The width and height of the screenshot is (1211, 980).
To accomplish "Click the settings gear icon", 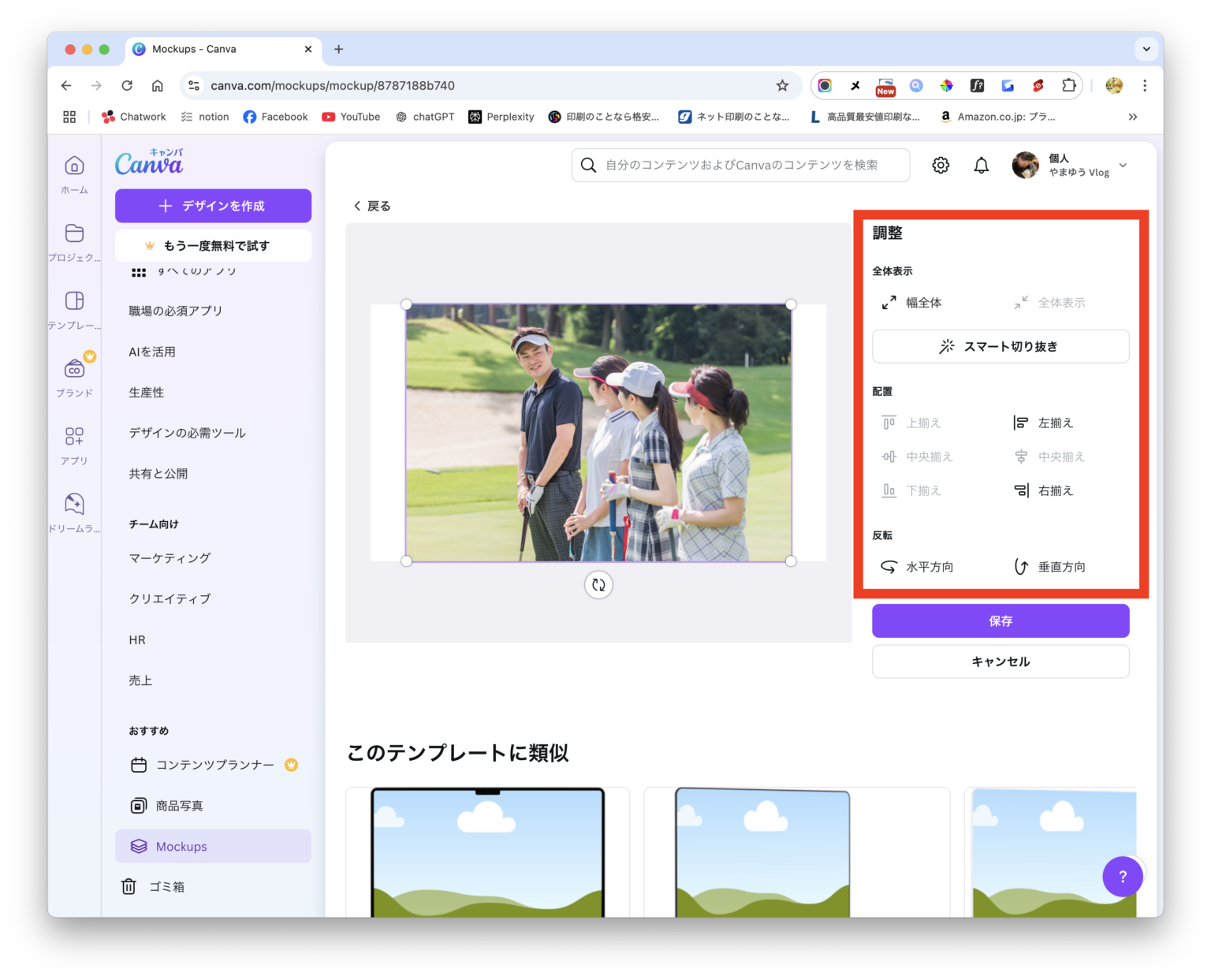I will pos(940,165).
